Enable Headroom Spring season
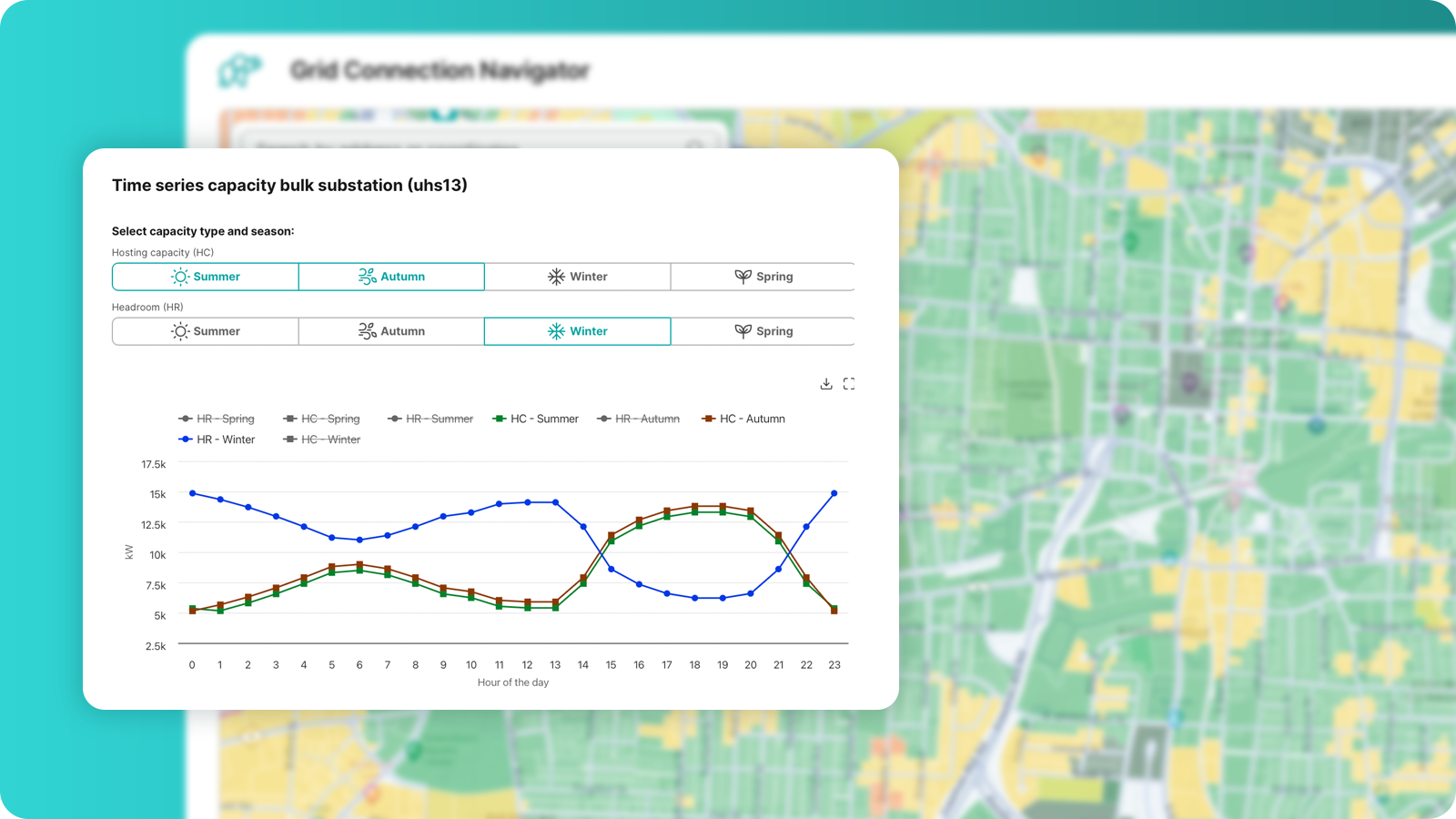This screenshot has width=1456, height=819. click(763, 331)
